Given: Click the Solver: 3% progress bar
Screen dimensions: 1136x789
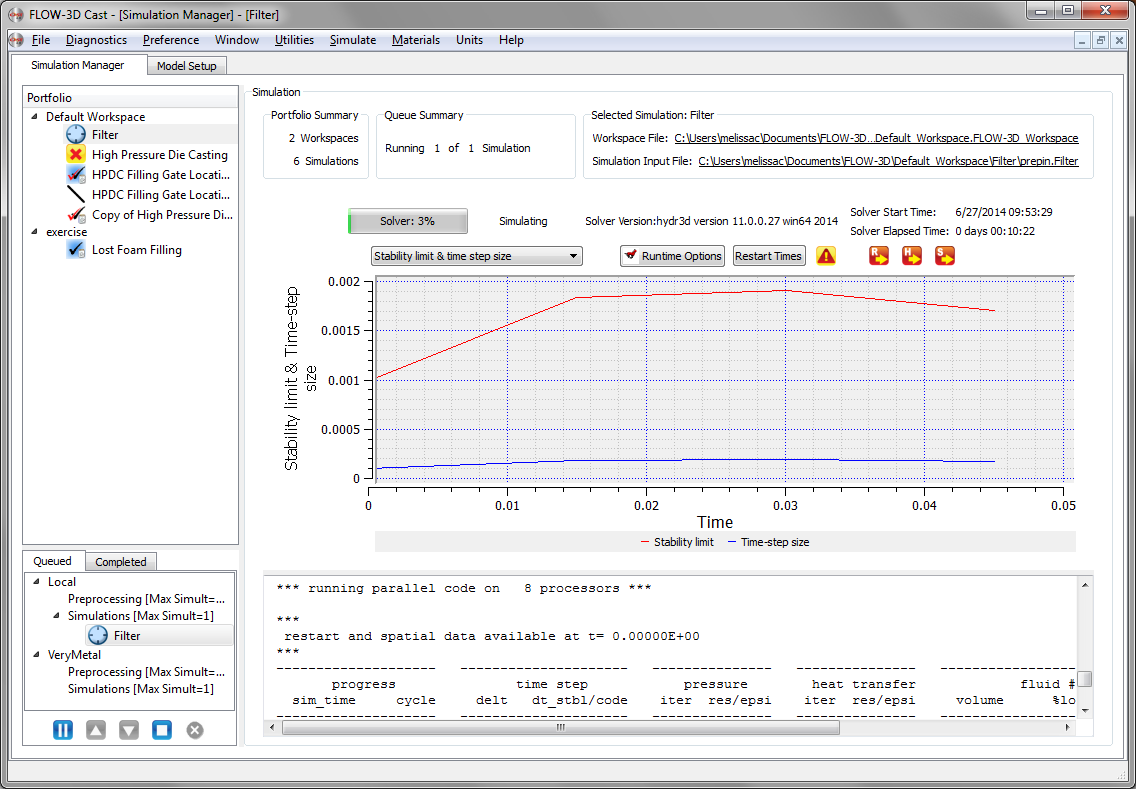Looking at the screenshot, I should pyautogui.click(x=408, y=221).
